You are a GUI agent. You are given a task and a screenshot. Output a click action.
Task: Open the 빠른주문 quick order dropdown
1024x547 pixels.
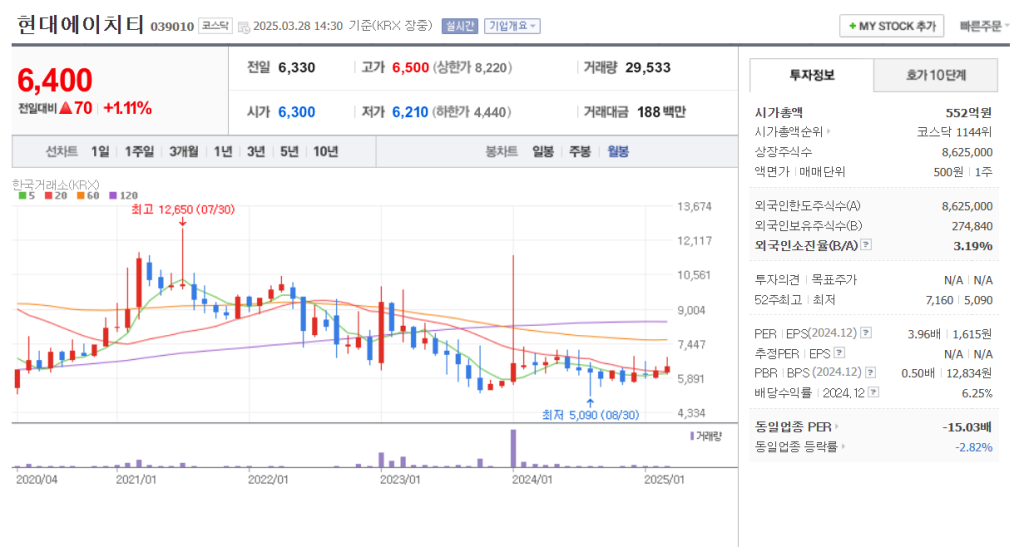[x=984, y=26]
